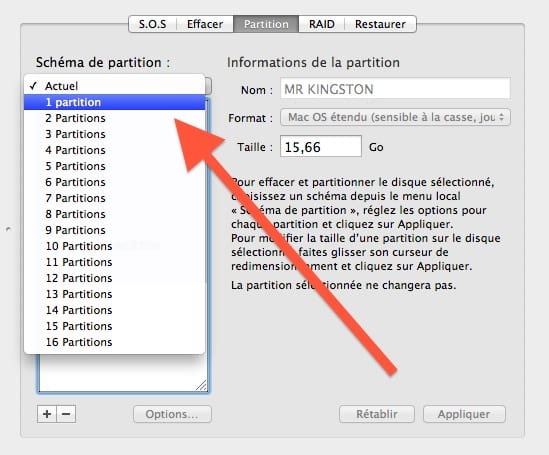Choose 2 Partitions in the dropdown list
The image size is (549, 455).
pyautogui.click(x=114, y=118)
